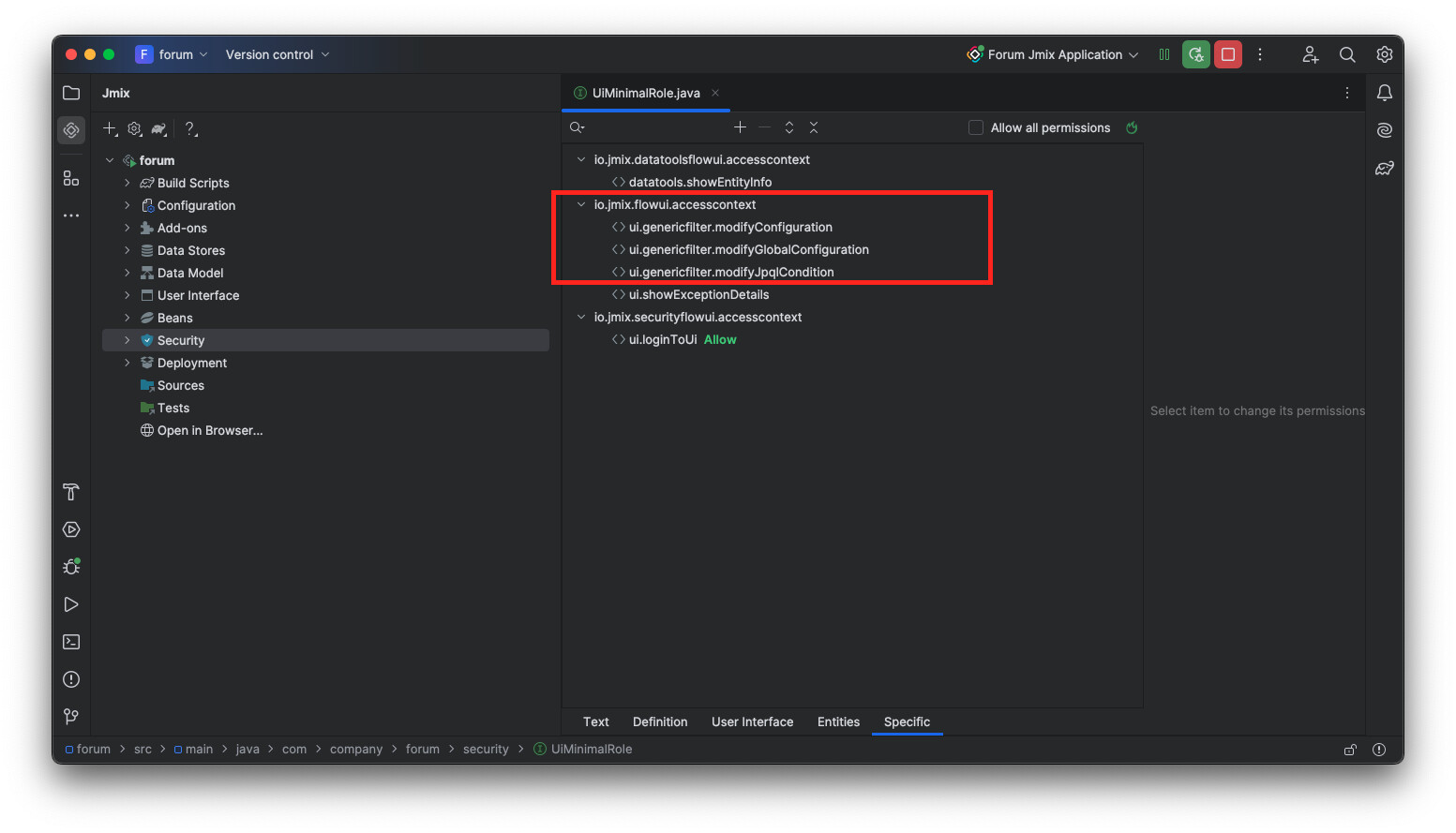Open Search Everywhere magnifier icon
This screenshot has height=833, width=1456.
1347,54
